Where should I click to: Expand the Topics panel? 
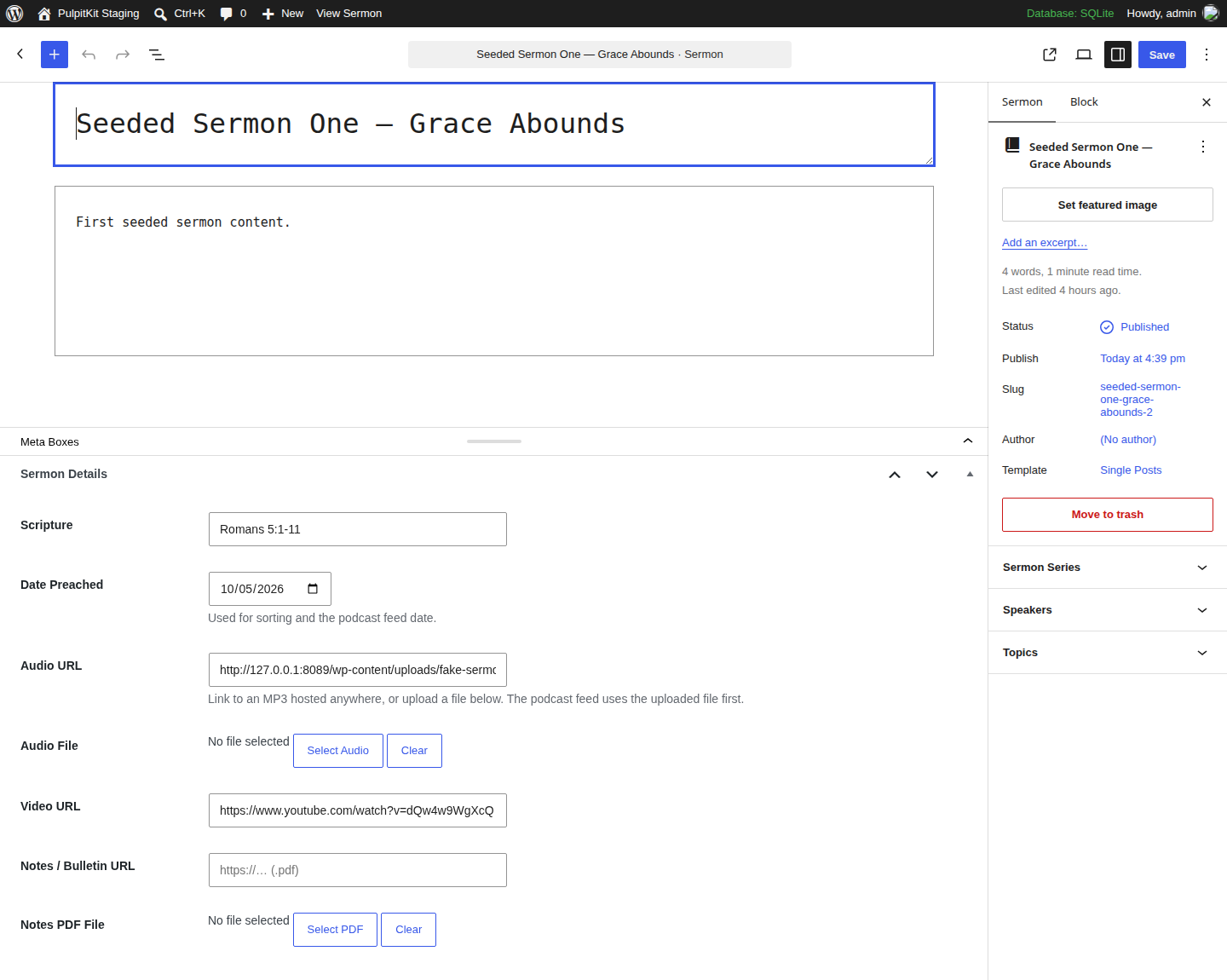point(1108,653)
